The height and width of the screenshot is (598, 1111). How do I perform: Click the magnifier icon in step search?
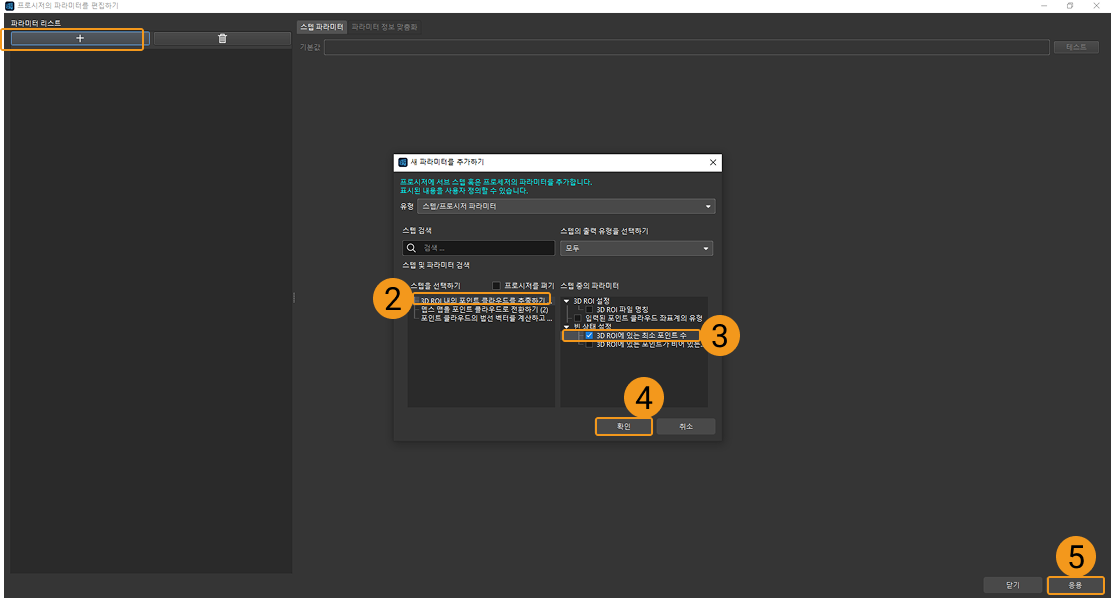[x=411, y=248]
